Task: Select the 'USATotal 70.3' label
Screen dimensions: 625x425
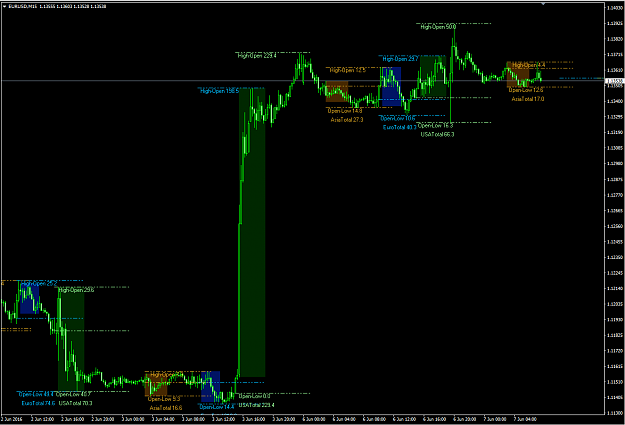Action: (75, 403)
